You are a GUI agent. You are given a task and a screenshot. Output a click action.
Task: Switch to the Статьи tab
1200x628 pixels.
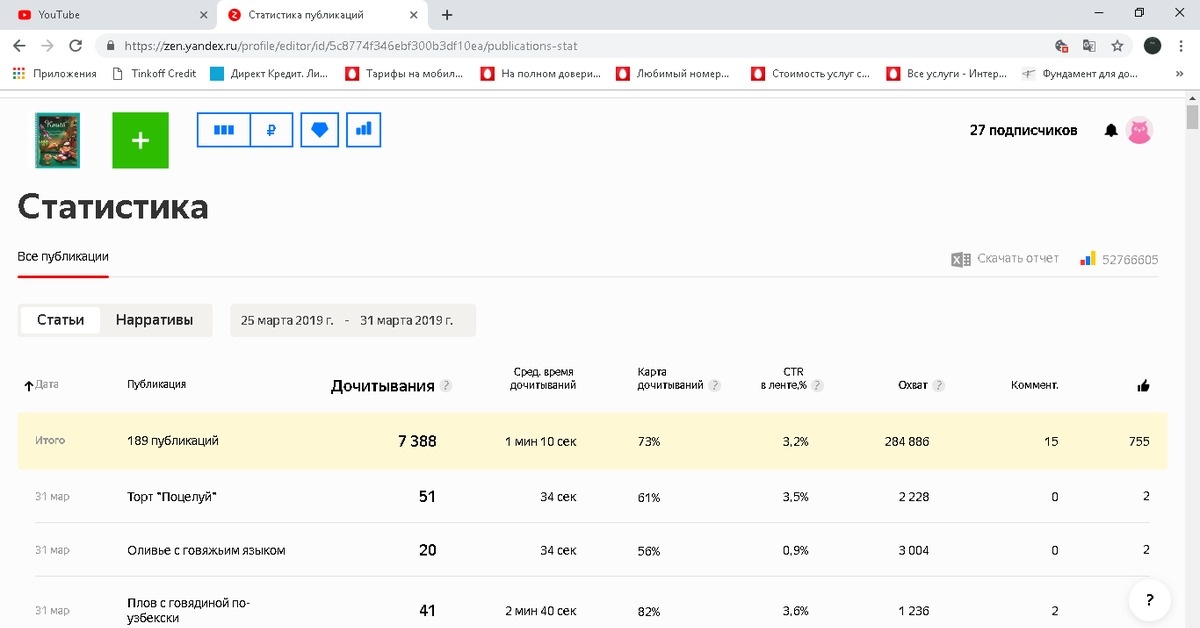tap(61, 320)
